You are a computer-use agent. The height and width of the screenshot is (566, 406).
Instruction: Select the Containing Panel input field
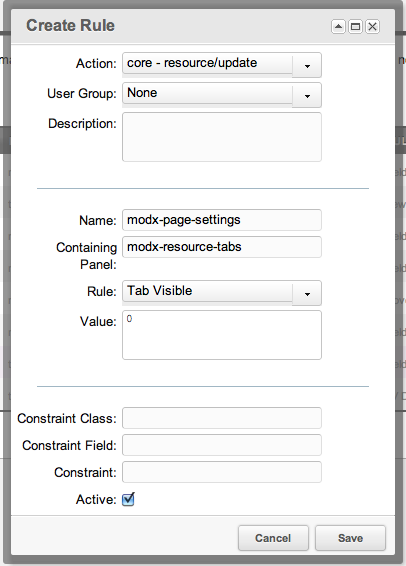[x=222, y=247]
